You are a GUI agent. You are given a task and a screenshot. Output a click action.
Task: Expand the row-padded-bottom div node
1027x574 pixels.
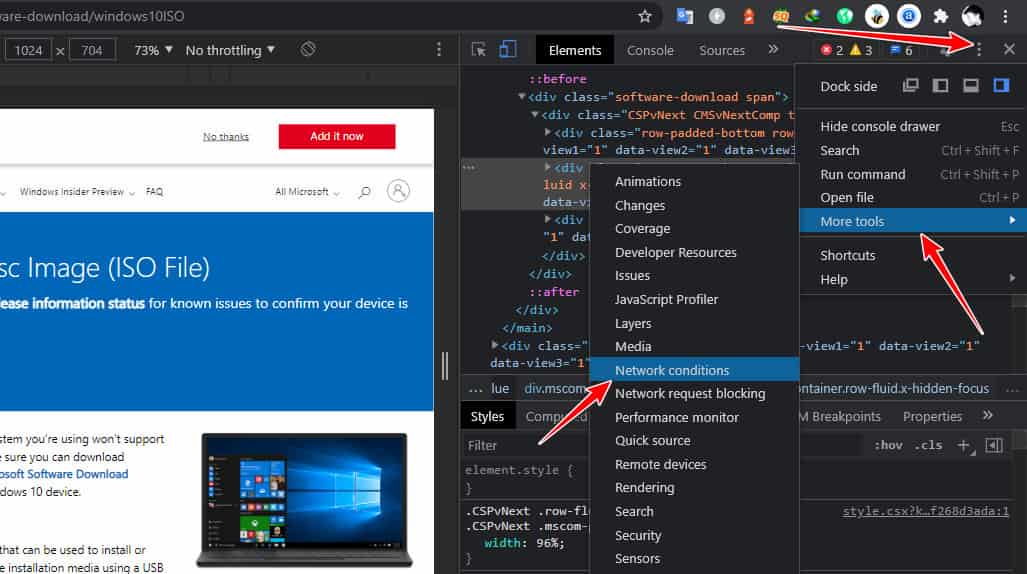tap(548, 132)
